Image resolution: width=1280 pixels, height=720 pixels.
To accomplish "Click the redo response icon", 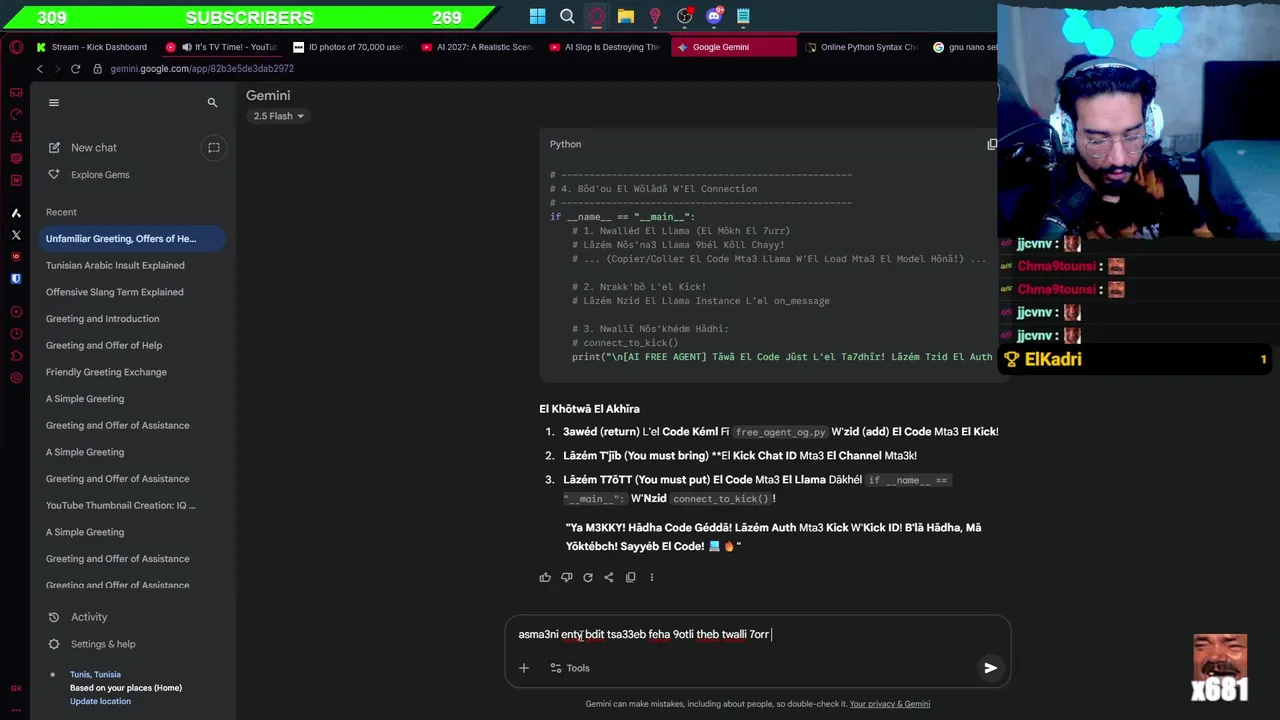I will click(588, 577).
